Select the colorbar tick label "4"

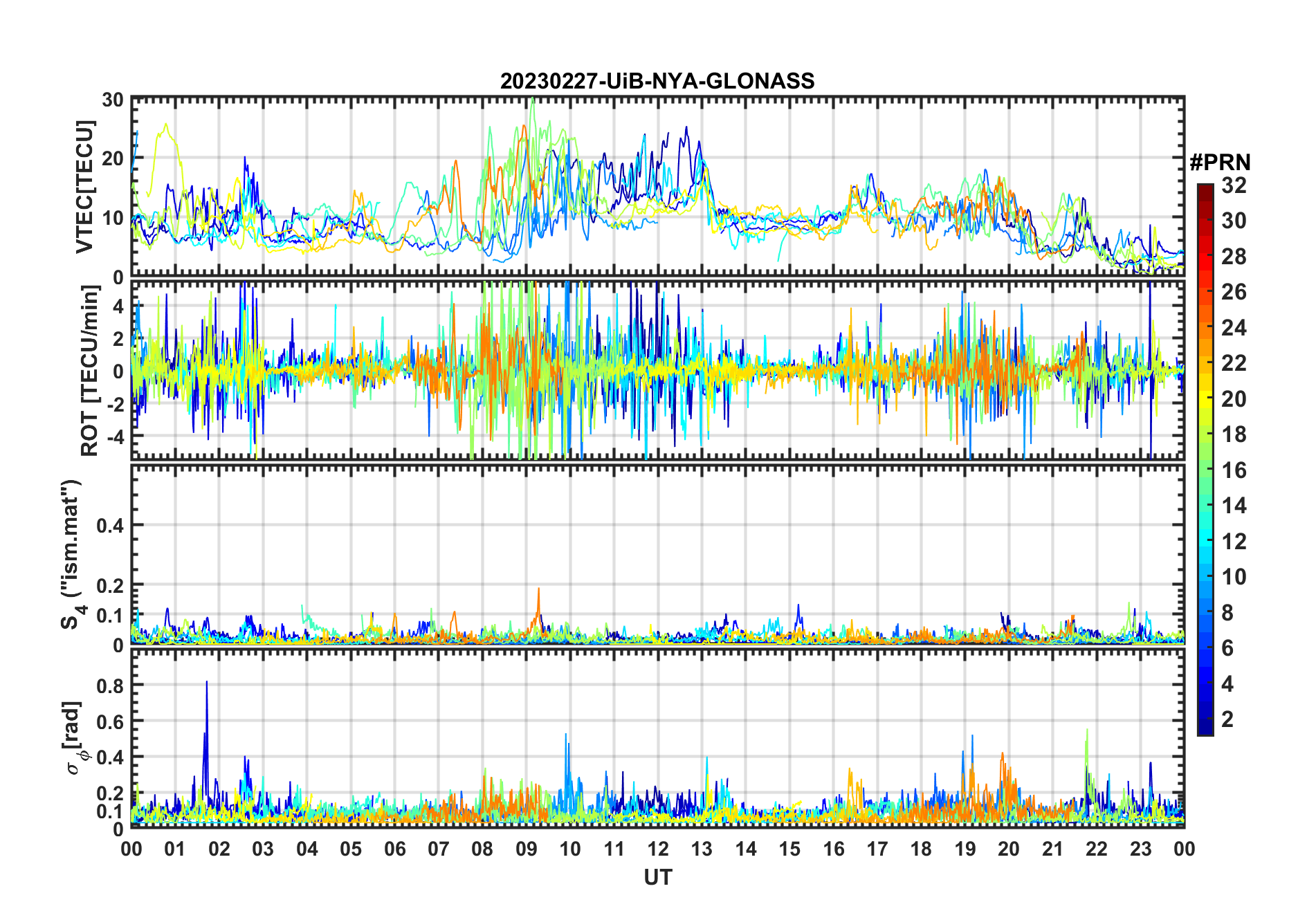coord(1227,684)
